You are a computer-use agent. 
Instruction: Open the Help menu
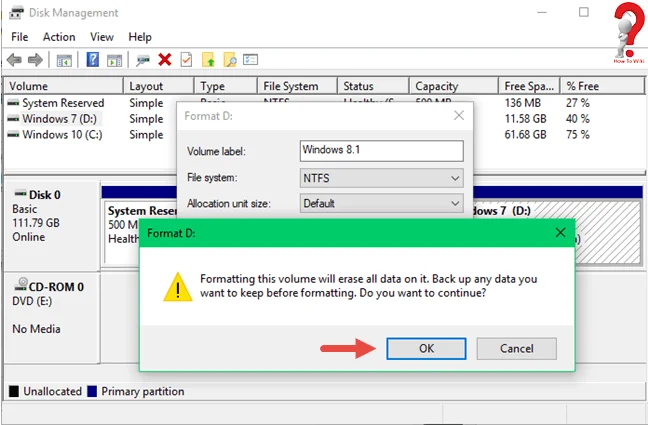(x=140, y=37)
